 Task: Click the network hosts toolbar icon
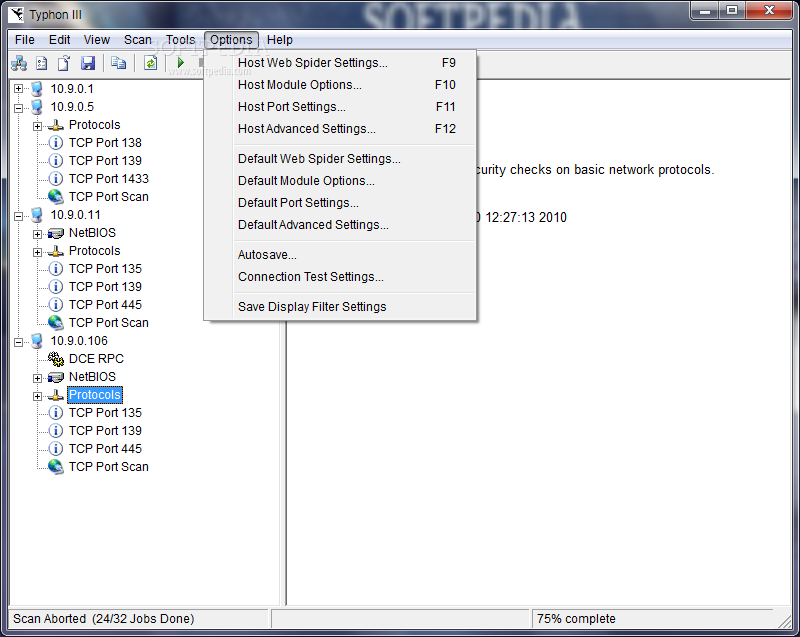[19, 63]
